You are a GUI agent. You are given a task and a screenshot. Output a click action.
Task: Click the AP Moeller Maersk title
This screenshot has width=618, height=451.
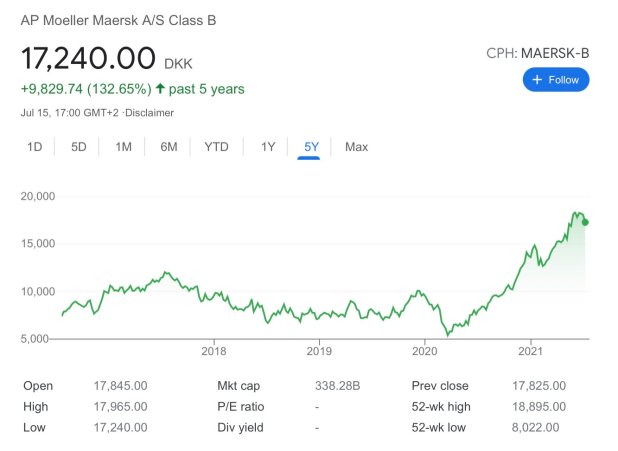tap(118, 20)
